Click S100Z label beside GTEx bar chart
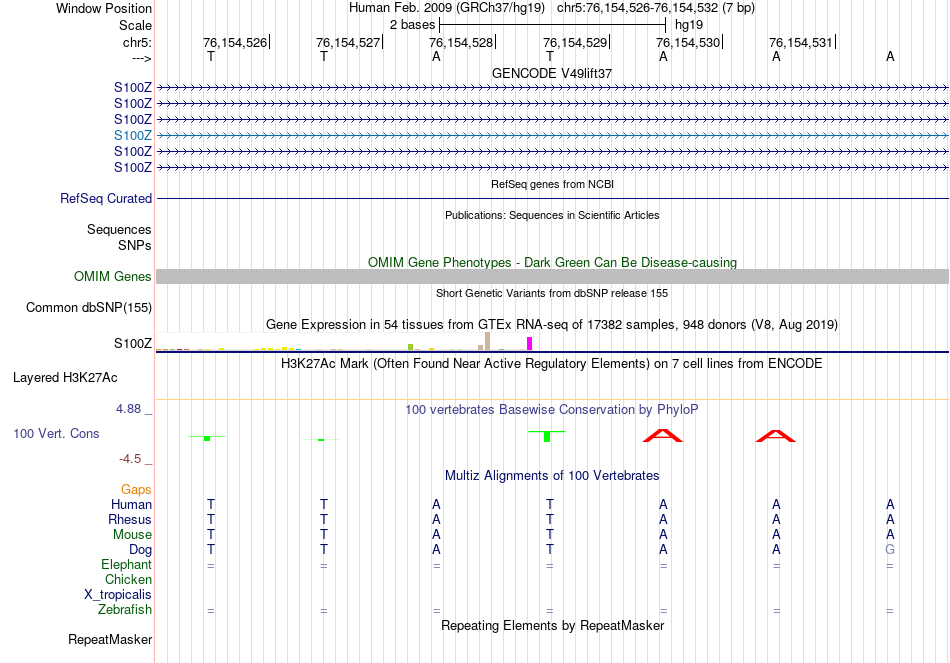950x663 pixels. coord(133,344)
